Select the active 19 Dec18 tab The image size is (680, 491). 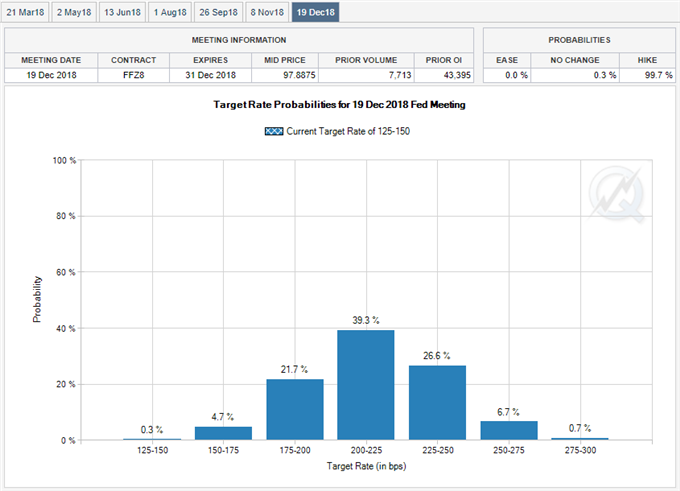pyautogui.click(x=315, y=12)
